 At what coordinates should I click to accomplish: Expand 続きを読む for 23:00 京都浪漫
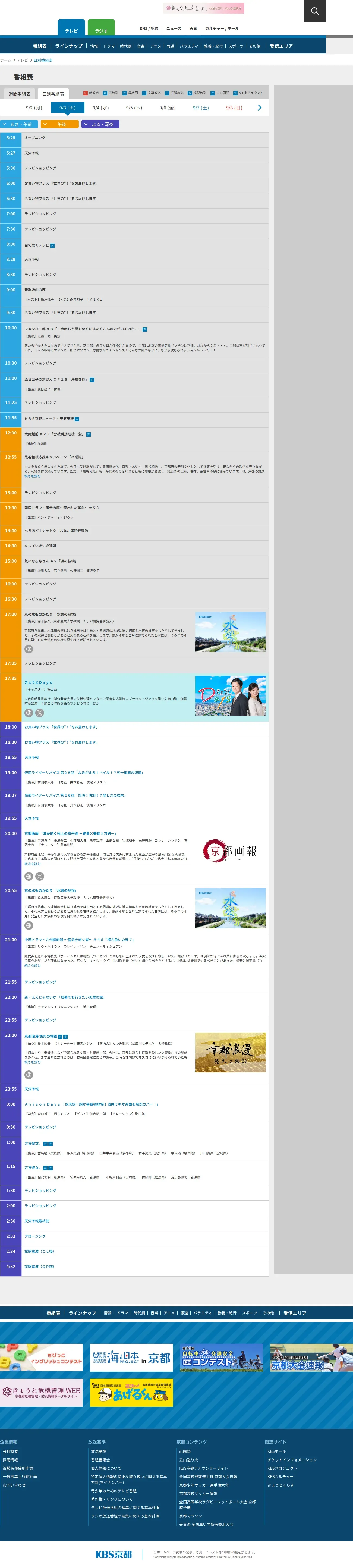pyautogui.click(x=32, y=1062)
